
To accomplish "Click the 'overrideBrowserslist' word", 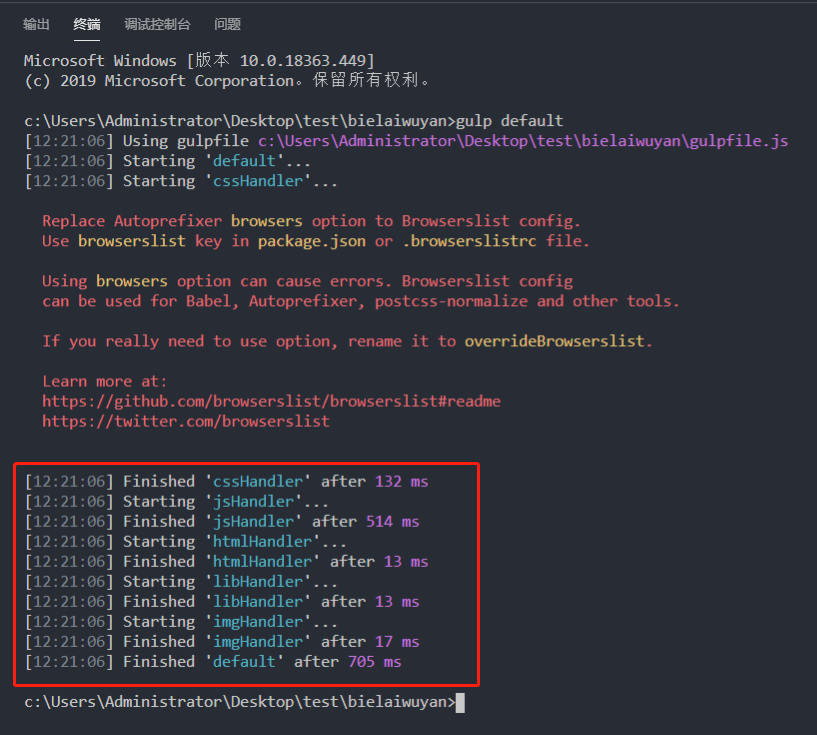I will pyautogui.click(x=554, y=341).
